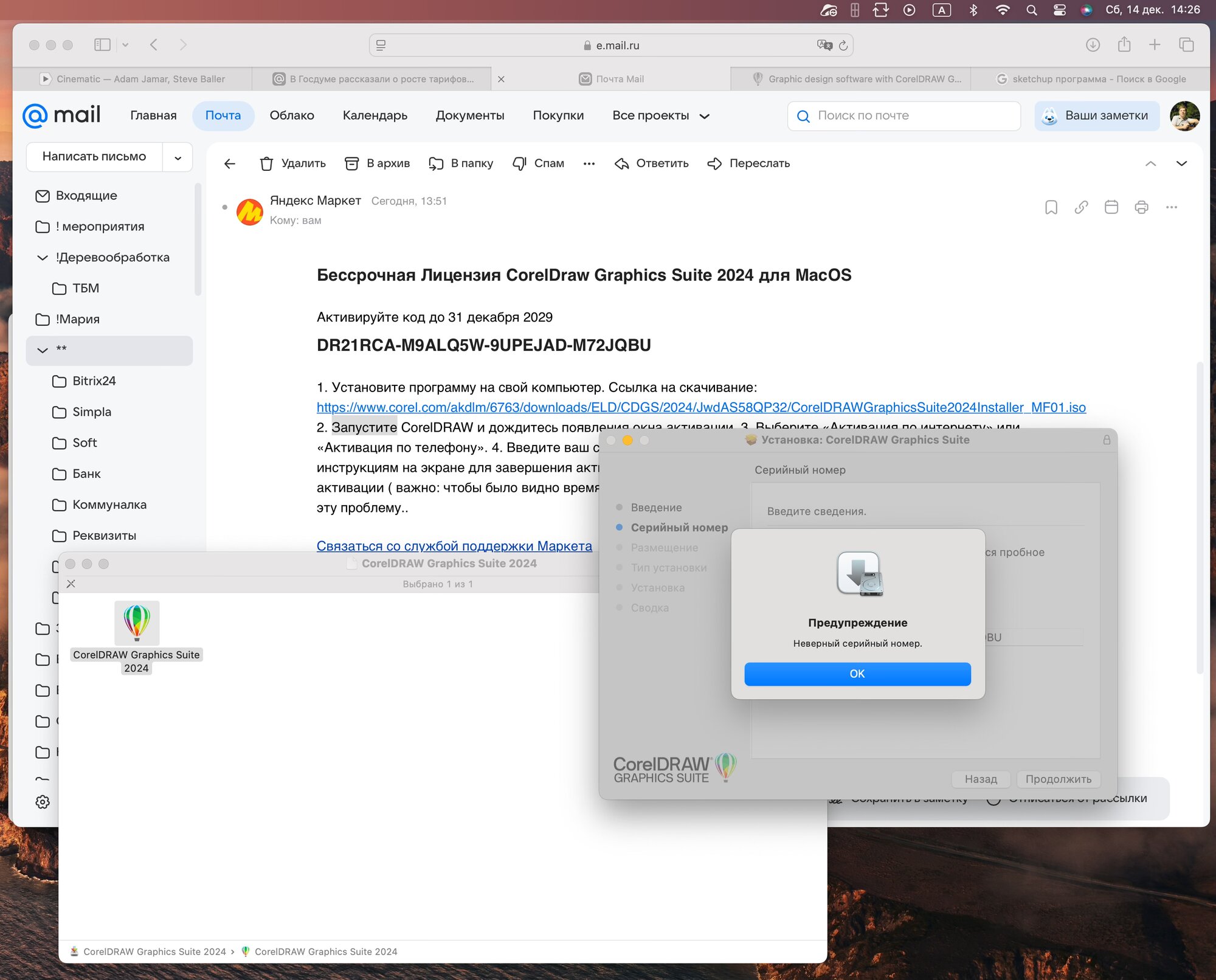
Task: Open Safari downloads icon
Action: [1093, 44]
